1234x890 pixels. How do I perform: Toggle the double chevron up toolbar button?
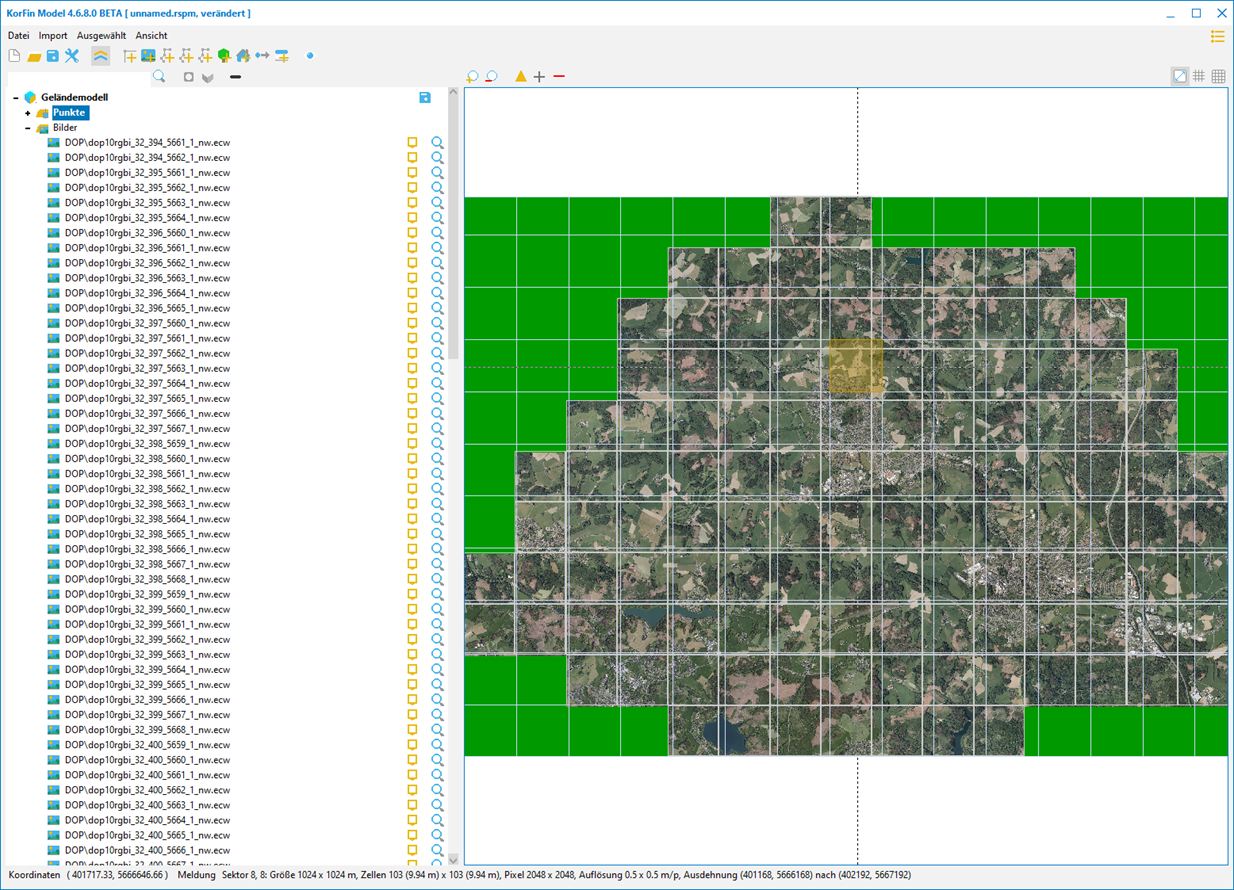tap(101, 56)
